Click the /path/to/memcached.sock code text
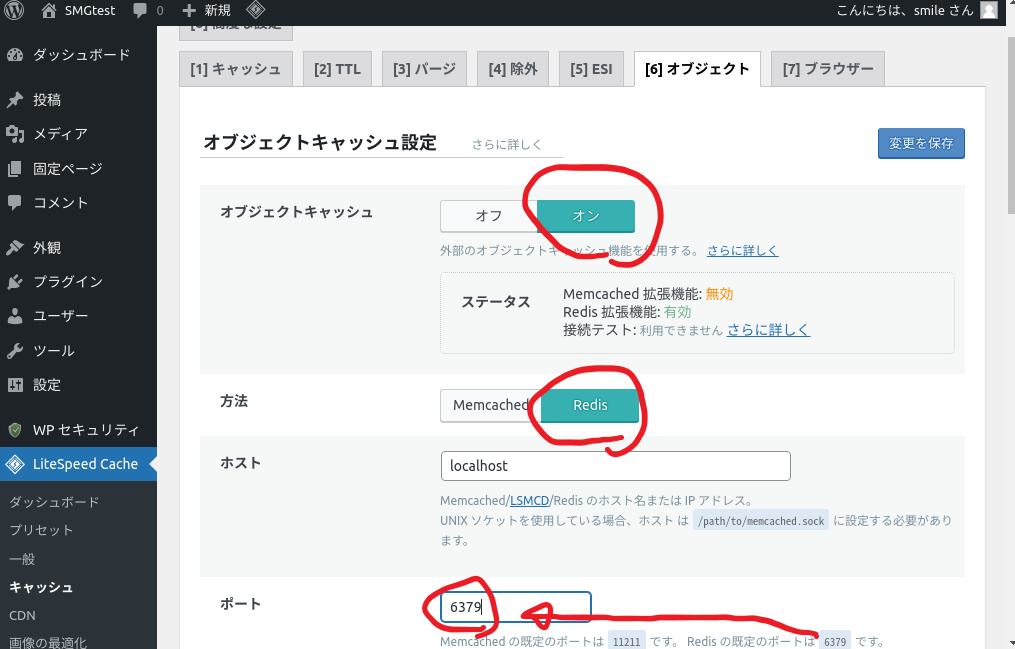Viewport: 1015px width, 649px height. (761, 521)
